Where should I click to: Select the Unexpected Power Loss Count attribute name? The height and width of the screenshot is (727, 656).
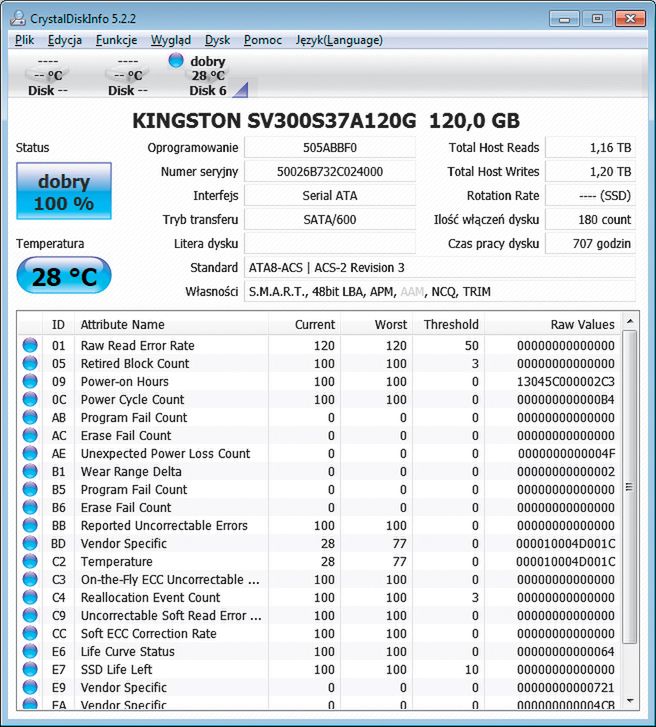(165, 453)
